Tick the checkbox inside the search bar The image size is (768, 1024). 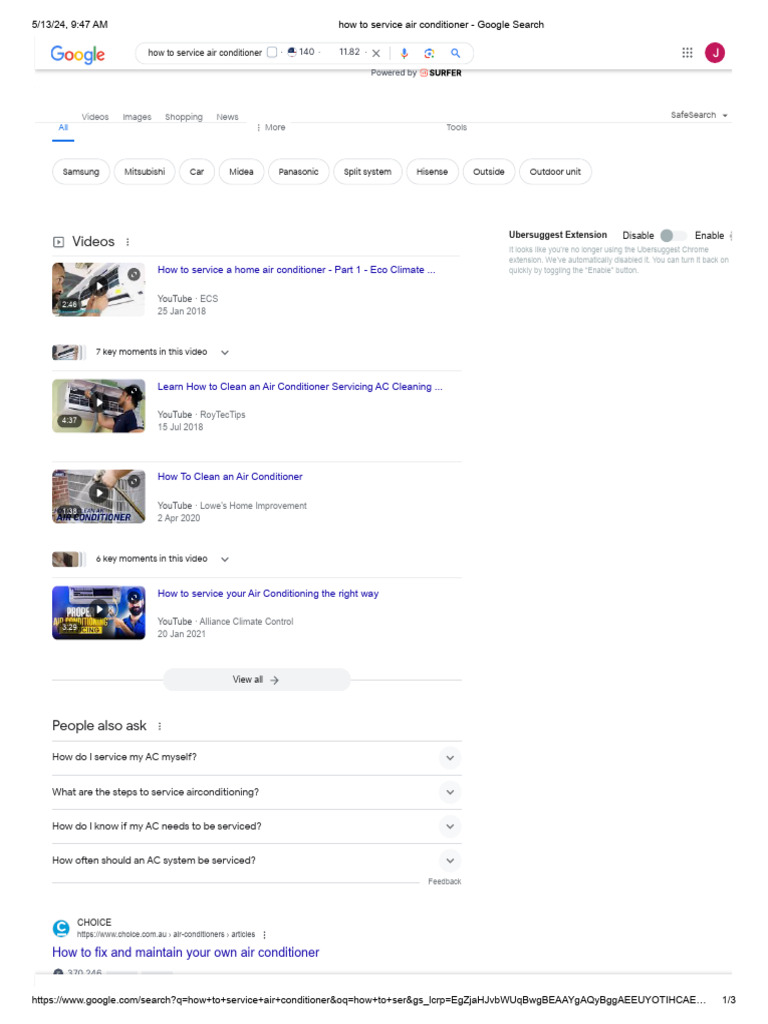coord(272,52)
